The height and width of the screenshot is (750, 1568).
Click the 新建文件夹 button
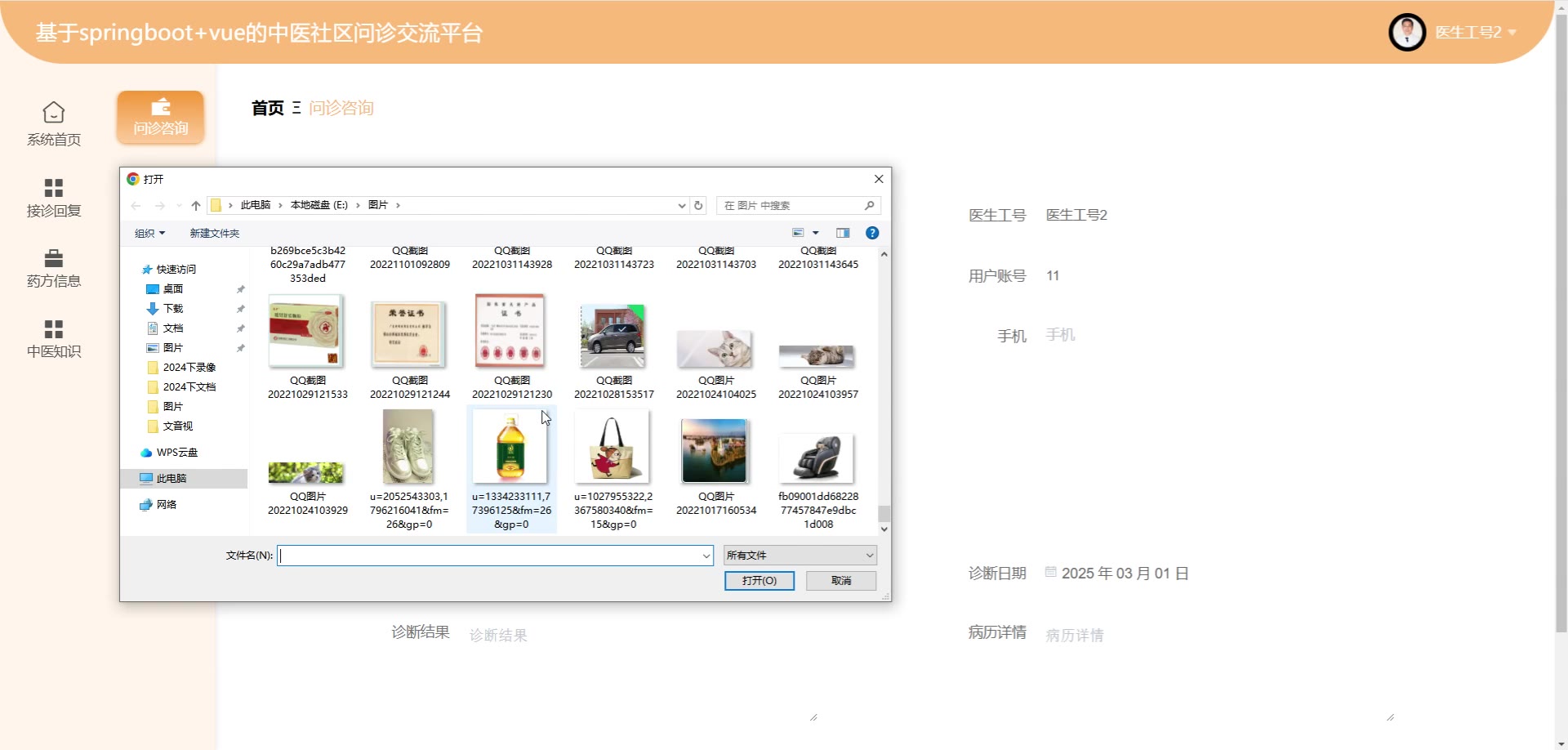coord(215,234)
